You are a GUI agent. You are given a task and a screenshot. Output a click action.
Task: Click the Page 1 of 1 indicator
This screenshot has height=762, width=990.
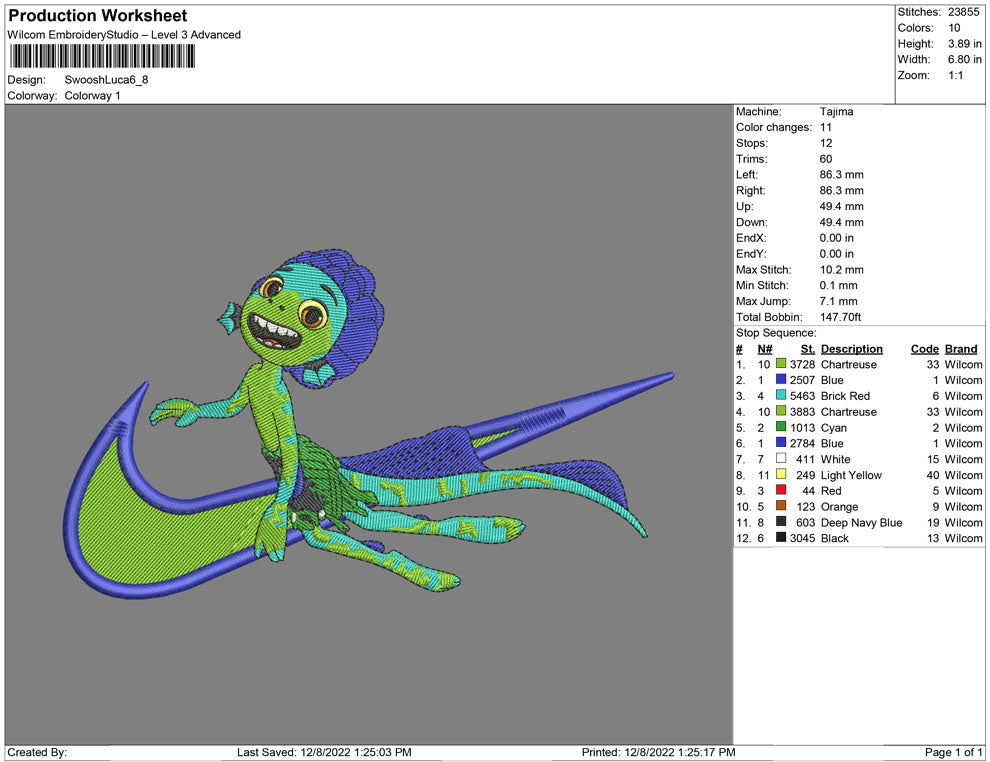954,752
